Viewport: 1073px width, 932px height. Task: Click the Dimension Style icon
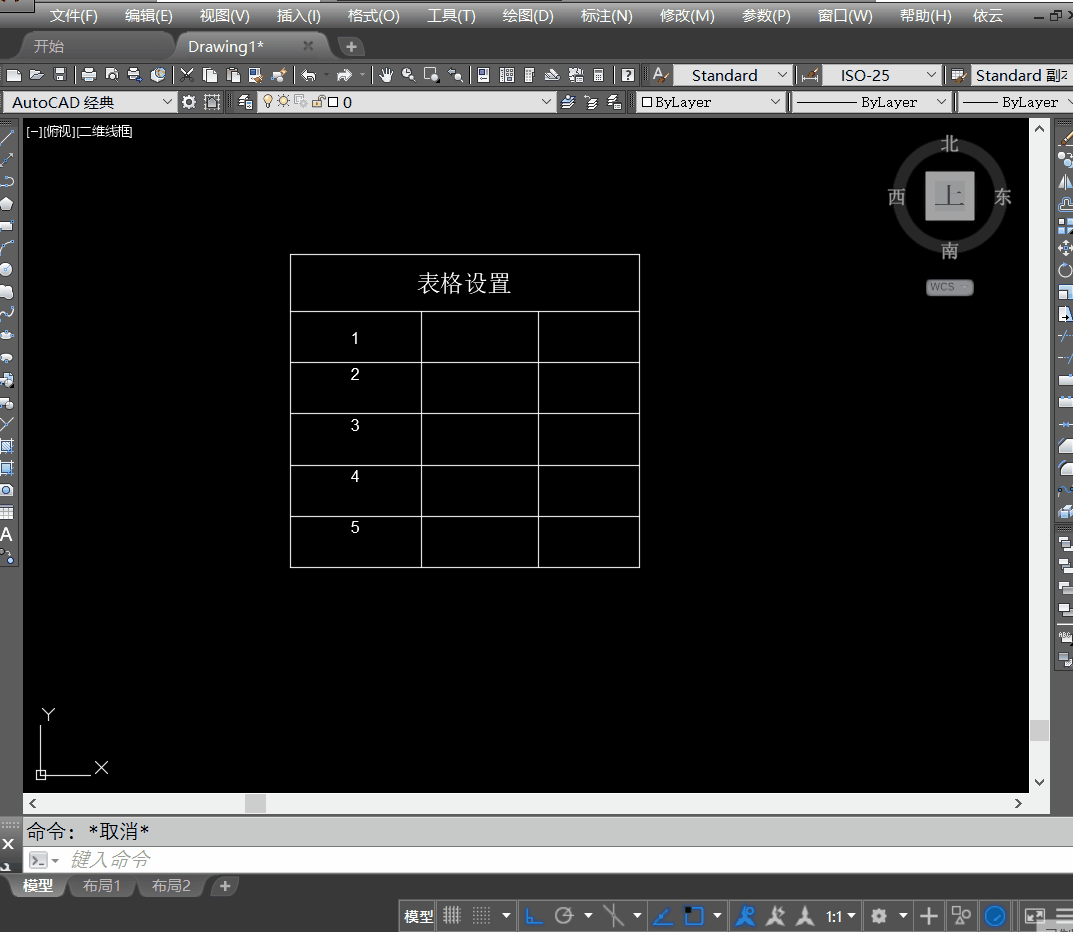point(810,75)
